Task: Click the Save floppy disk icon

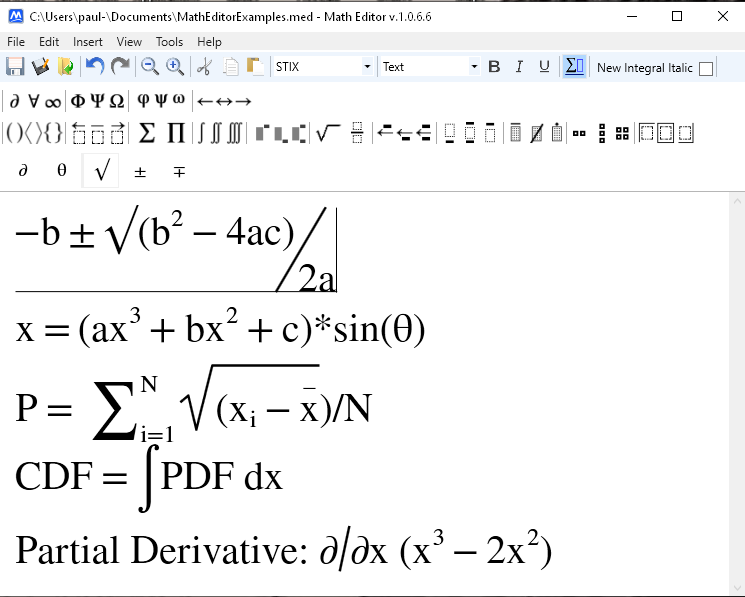Action: 15,67
